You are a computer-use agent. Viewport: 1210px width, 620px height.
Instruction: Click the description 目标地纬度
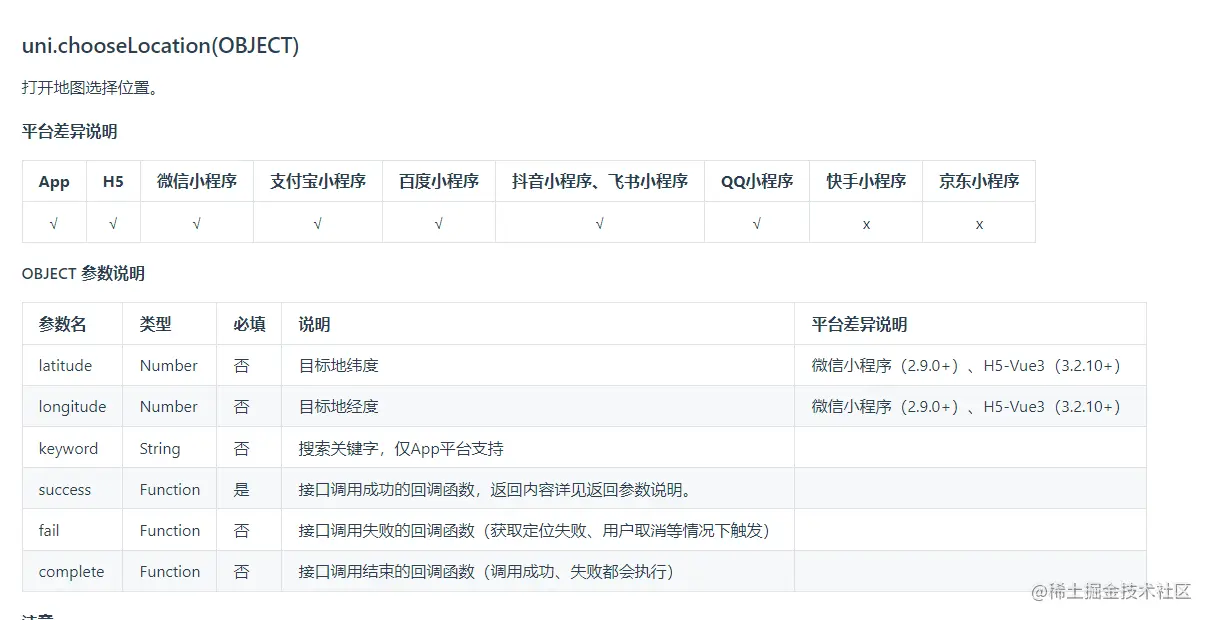point(338,366)
